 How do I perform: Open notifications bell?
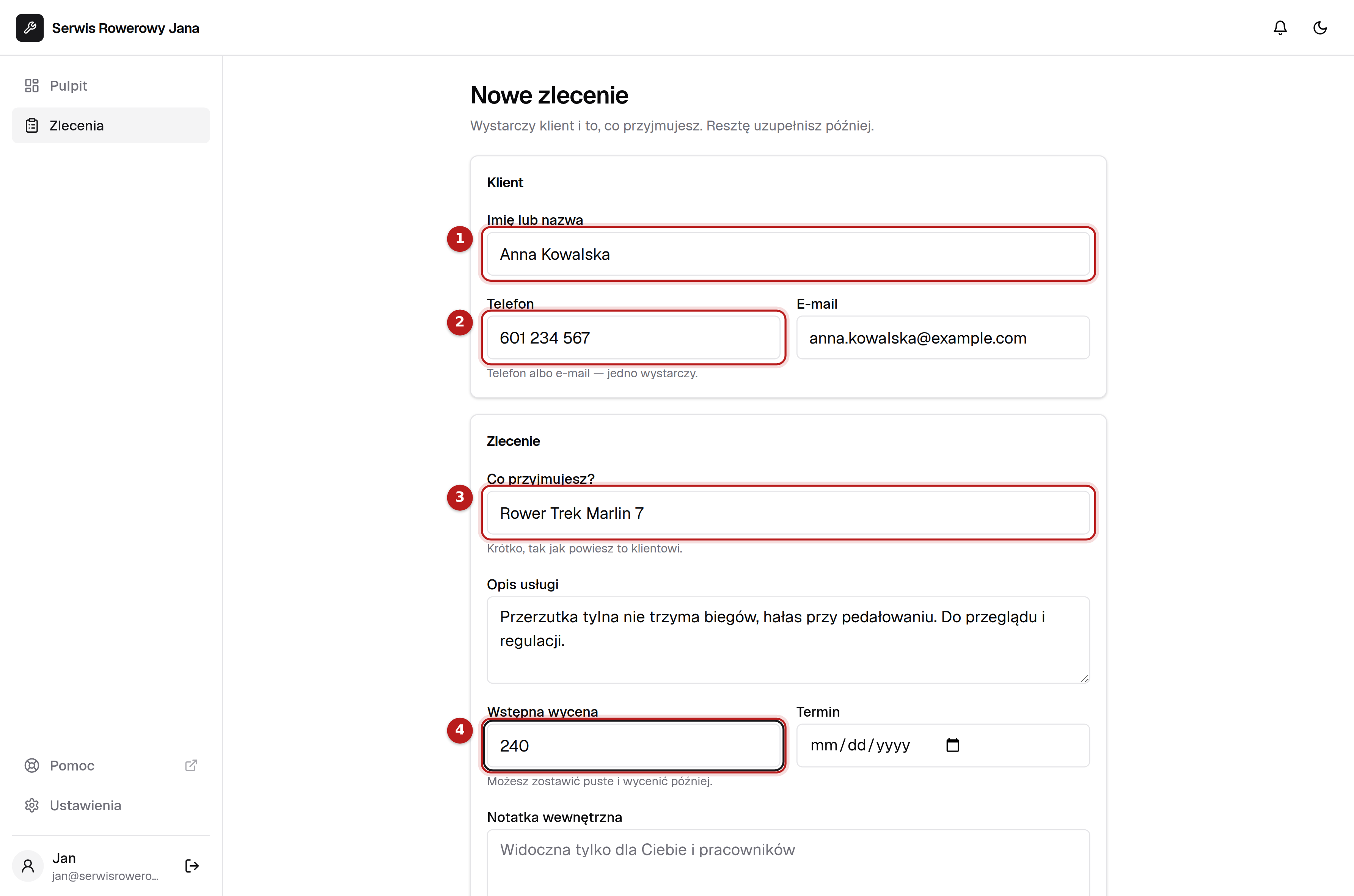point(1280,28)
